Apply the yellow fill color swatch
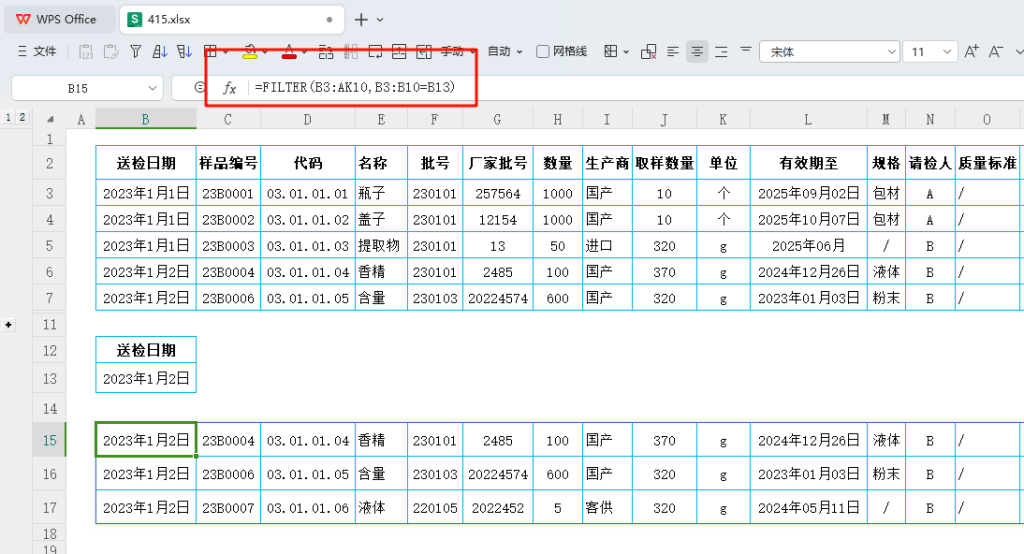1024x554 pixels. coord(250,57)
